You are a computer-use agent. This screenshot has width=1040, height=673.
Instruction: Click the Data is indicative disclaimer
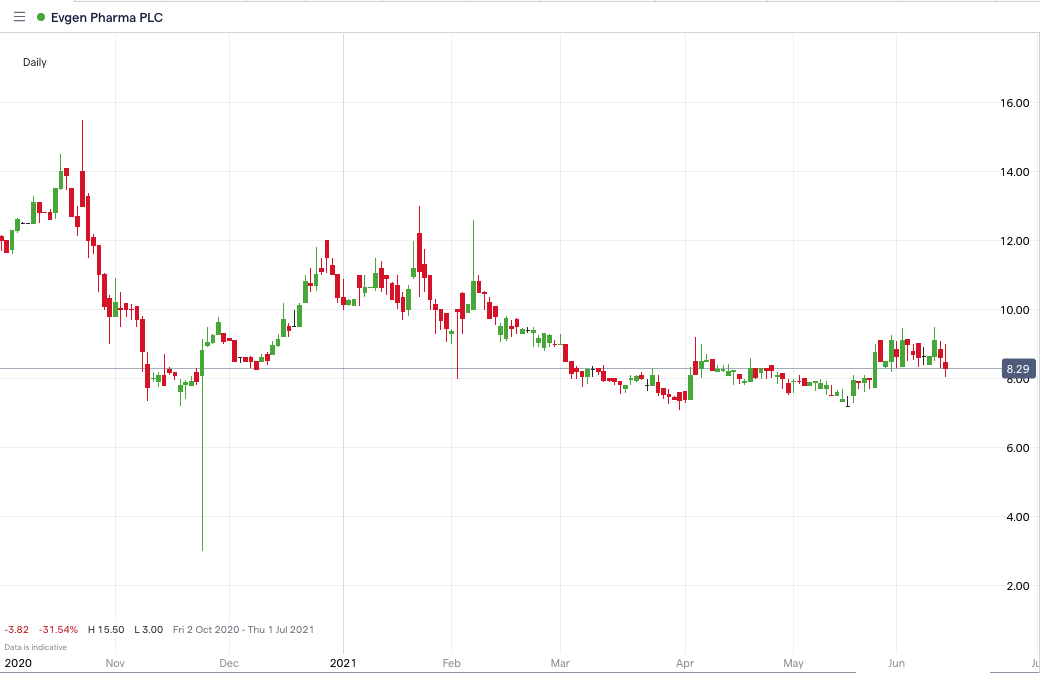tap(37, 647)
